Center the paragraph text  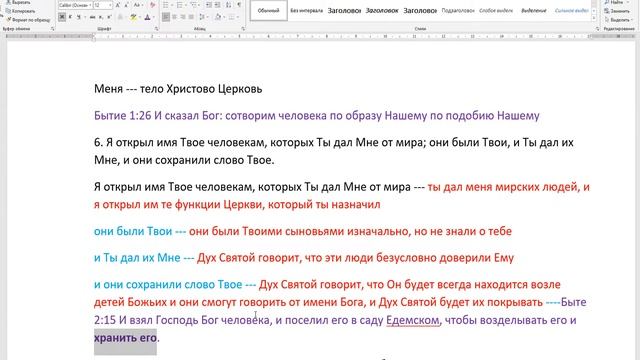click(174, 17)
